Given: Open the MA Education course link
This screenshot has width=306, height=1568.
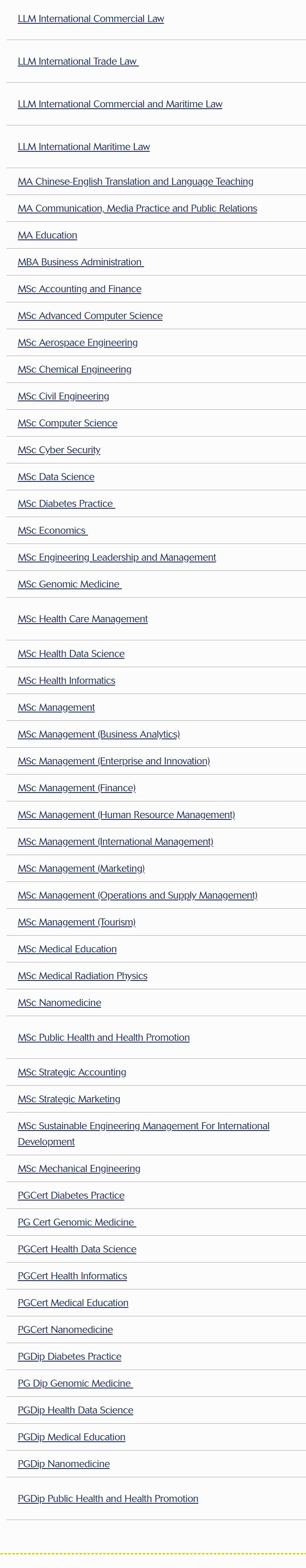Looking at the screenshot, I should point(48,235).
